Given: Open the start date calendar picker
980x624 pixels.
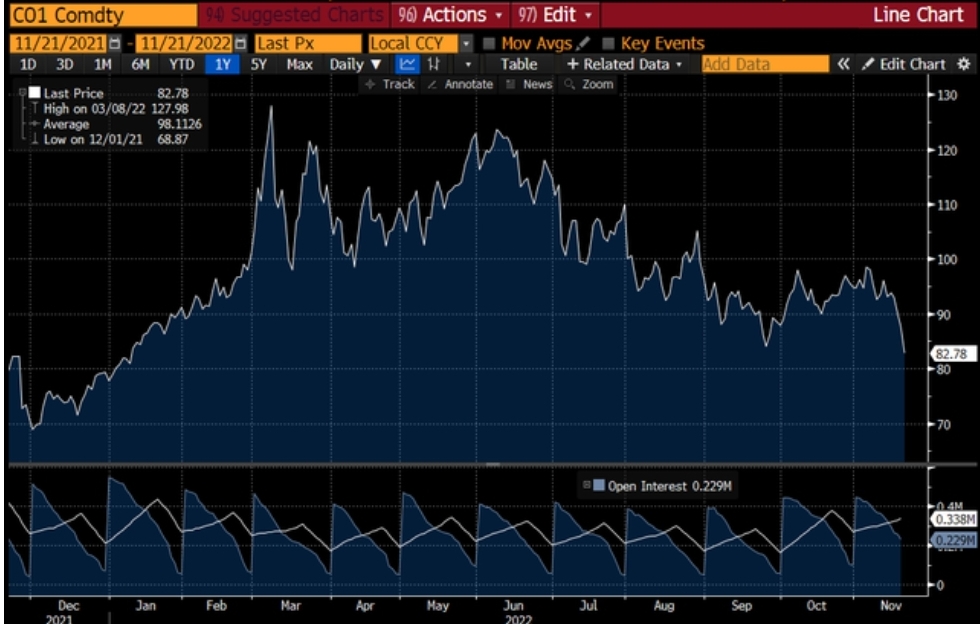Looking at the screenshot, I should tap(115, 44).
